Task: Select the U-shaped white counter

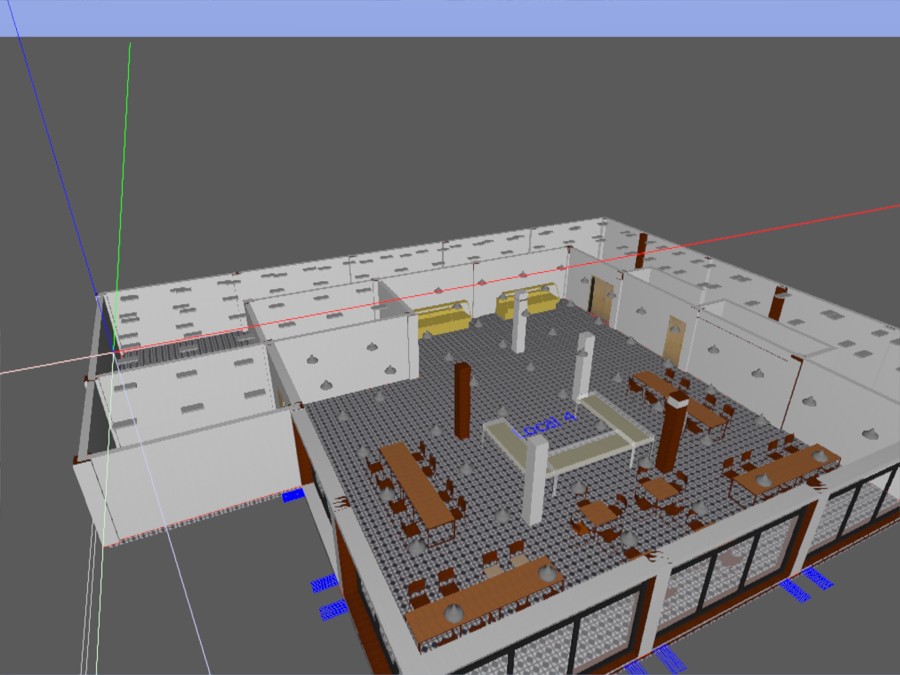Action: tap(575, 435)
